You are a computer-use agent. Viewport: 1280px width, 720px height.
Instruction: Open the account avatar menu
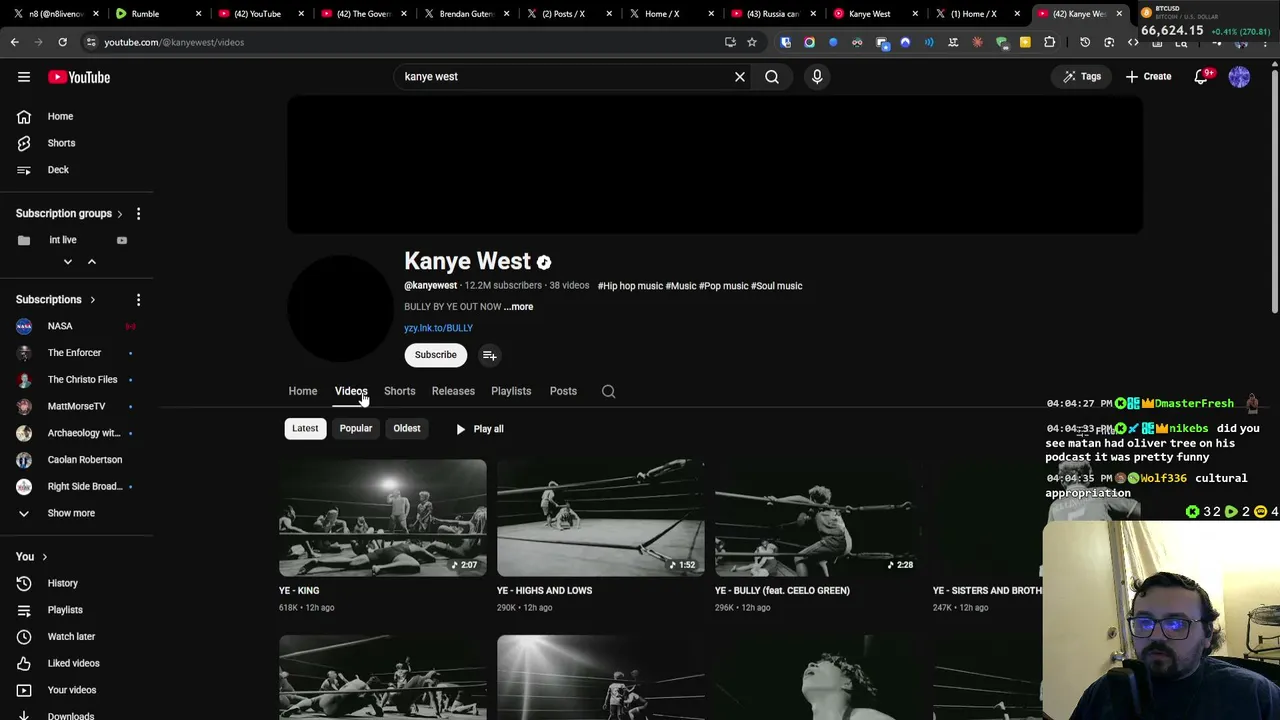point(1239,77)
